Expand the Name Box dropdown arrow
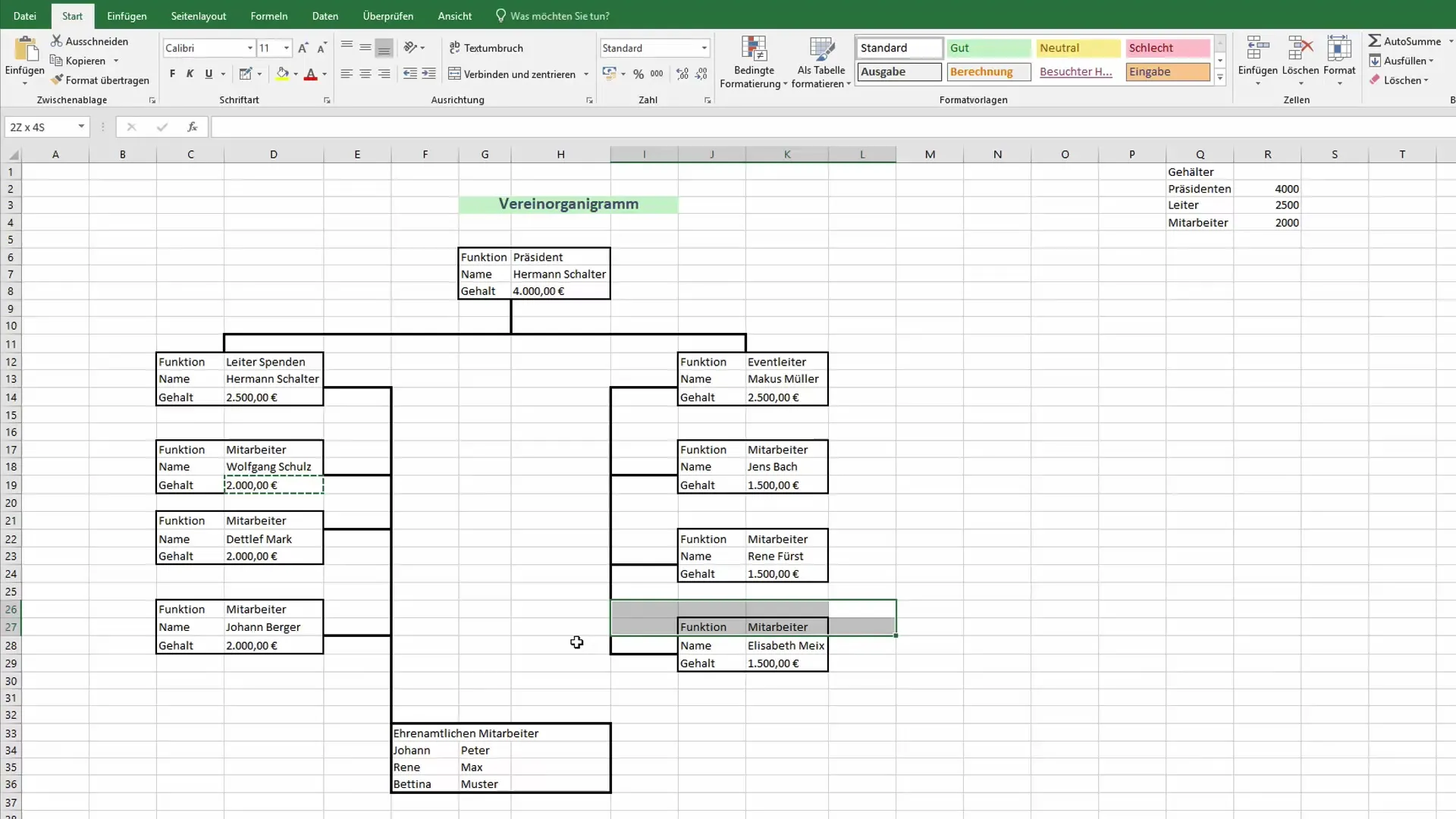The width and height of the screenshot is (1456, 819). click(x=81, y=127)
